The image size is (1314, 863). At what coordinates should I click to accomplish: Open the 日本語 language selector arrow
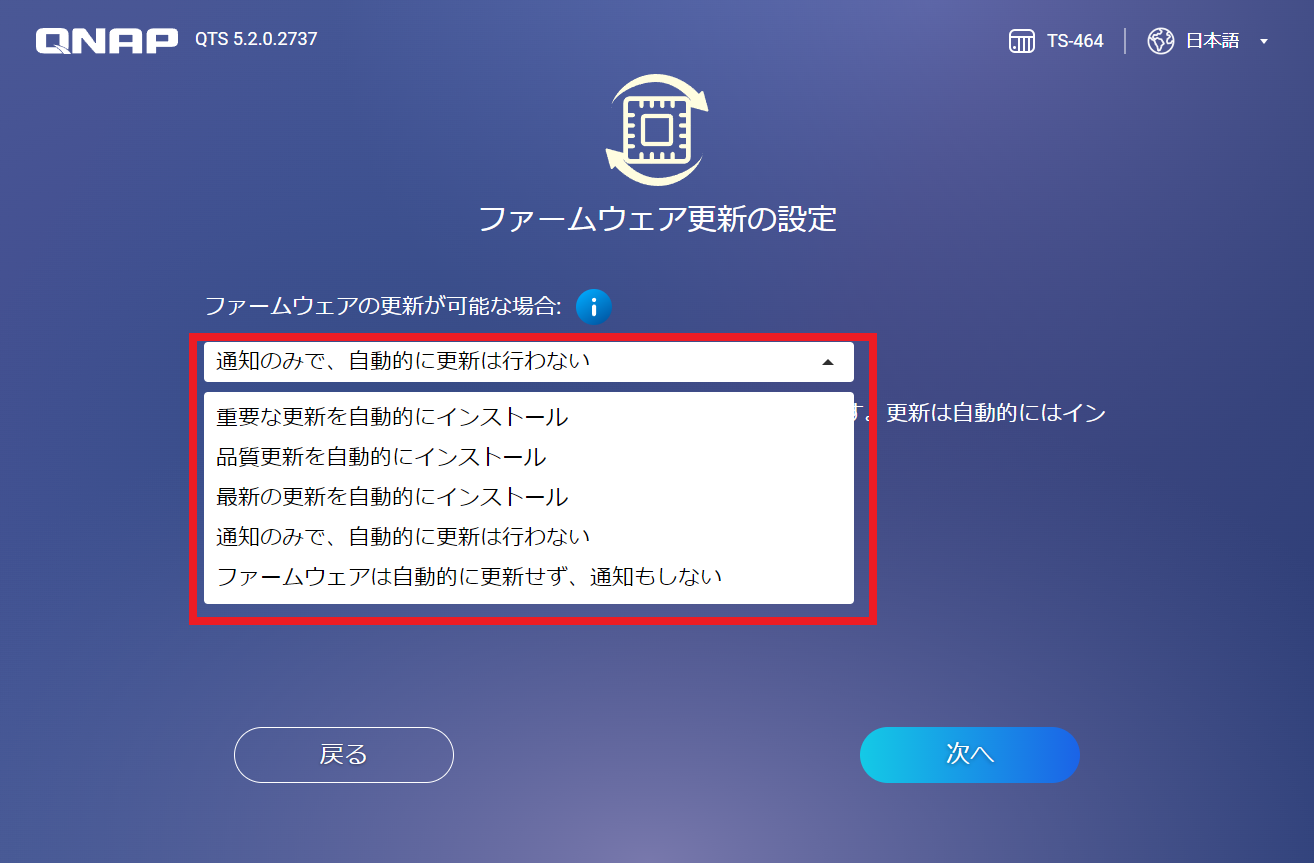coord(1263,42)
